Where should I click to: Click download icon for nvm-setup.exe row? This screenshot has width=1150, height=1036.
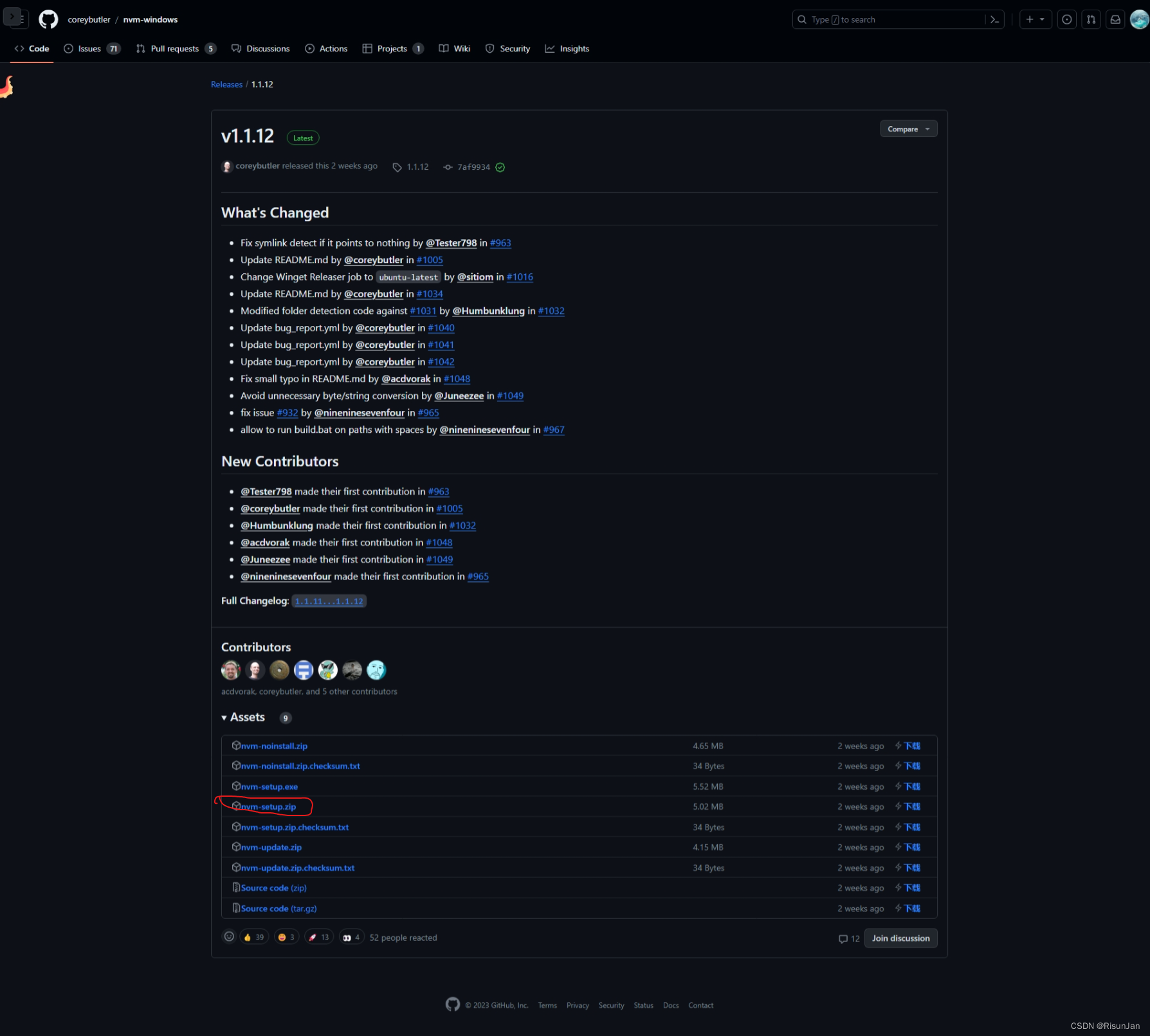pos(908,786)
